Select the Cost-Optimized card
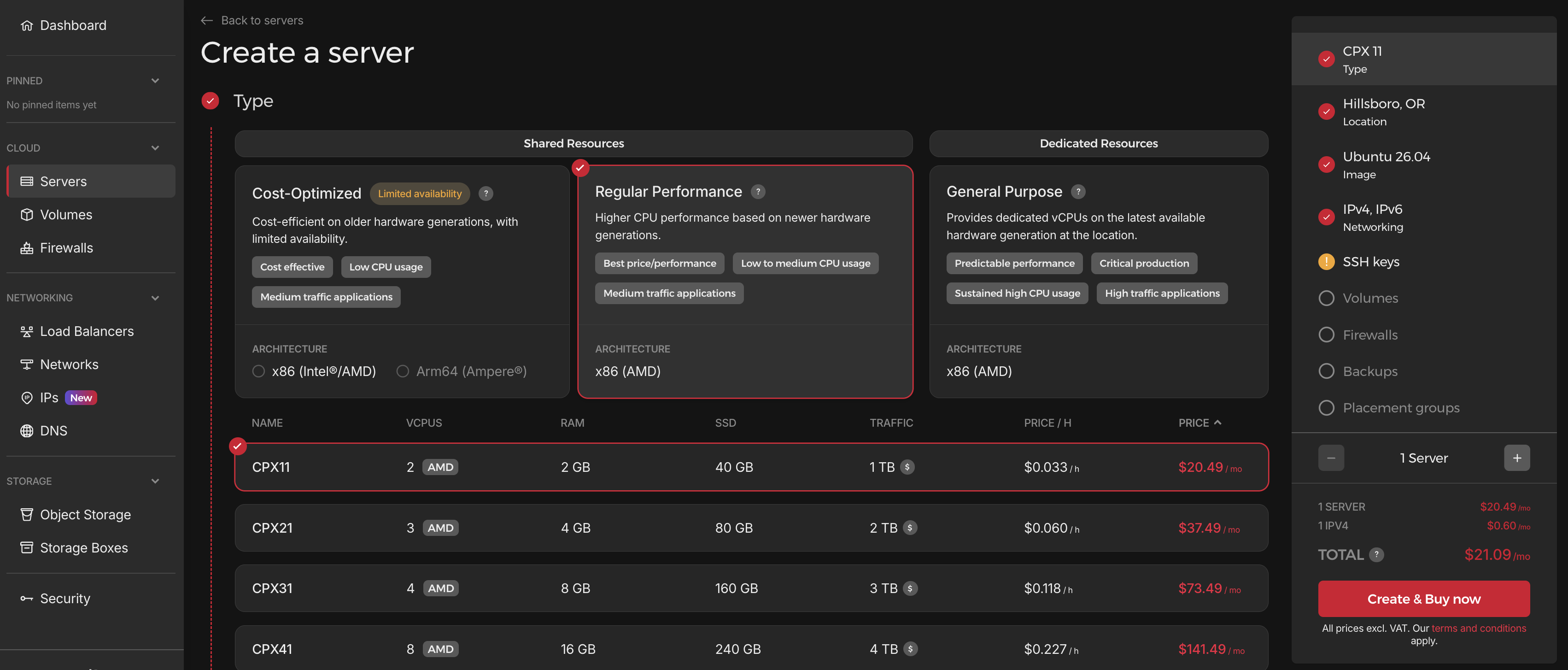The height and width of the screenshot is (670, 1568). click(x=402, y=282)
